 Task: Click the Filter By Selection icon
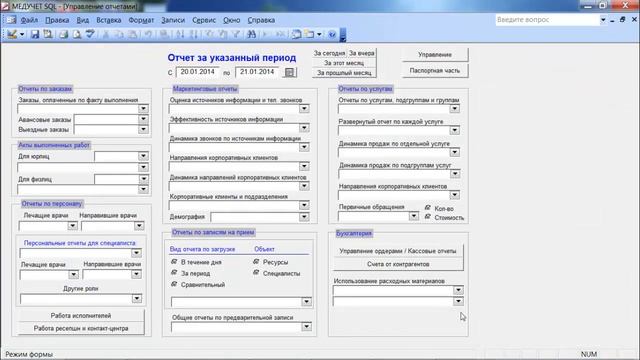(x=209, y=35)
